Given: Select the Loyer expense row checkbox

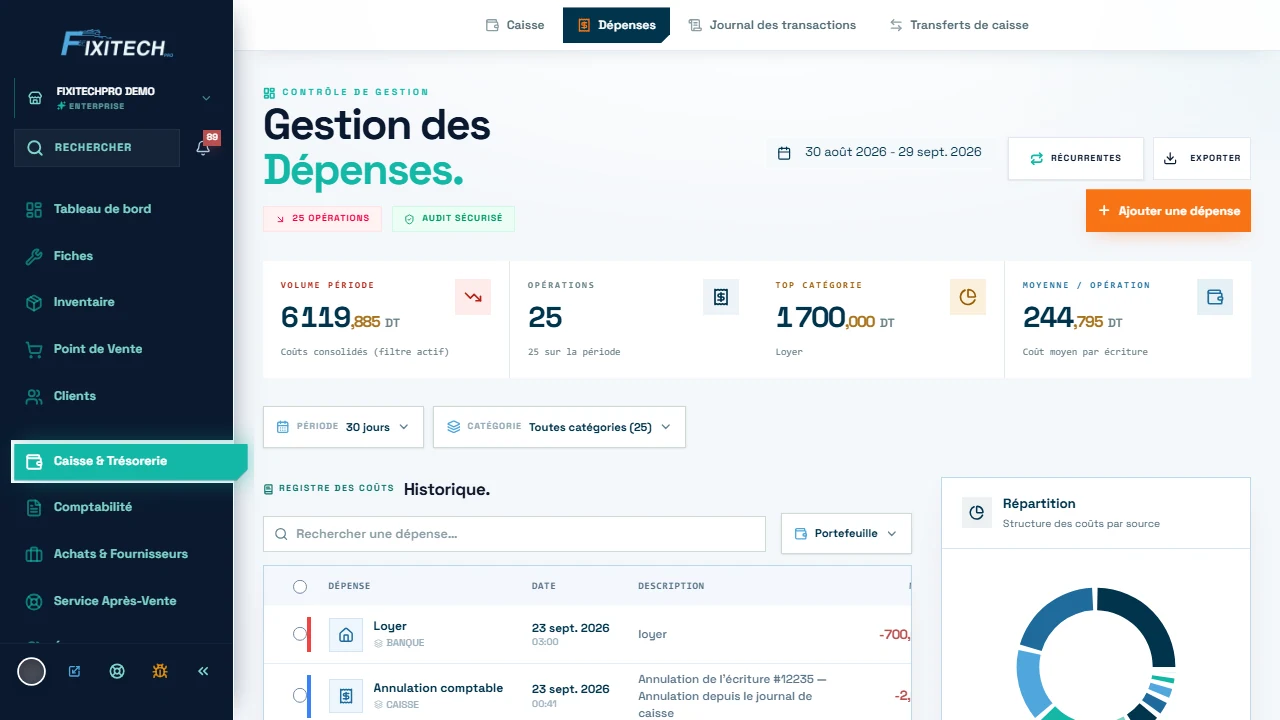Looking at the screenshot, I should (300, 634).
